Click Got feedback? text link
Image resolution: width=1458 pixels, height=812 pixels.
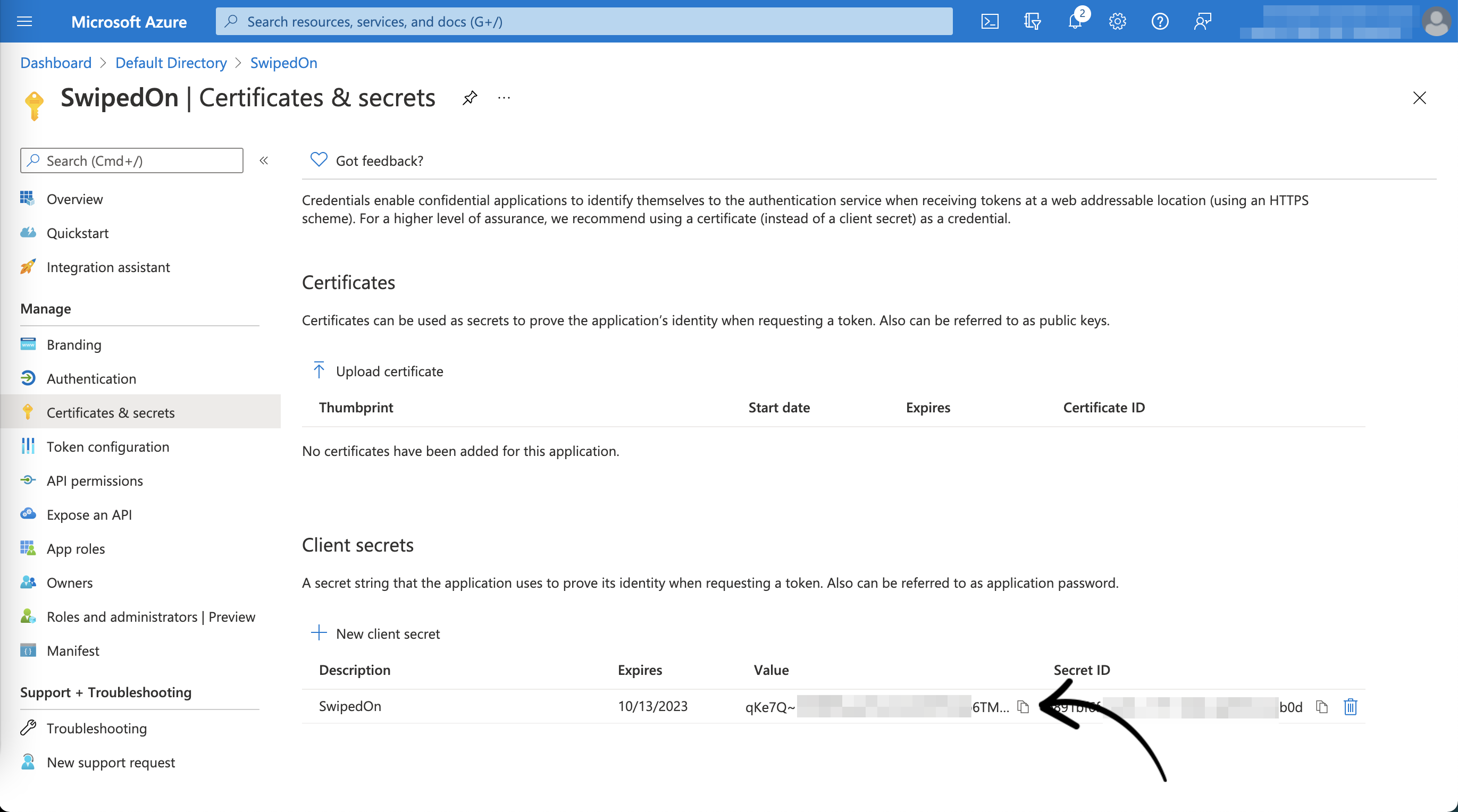click(379, 160)
